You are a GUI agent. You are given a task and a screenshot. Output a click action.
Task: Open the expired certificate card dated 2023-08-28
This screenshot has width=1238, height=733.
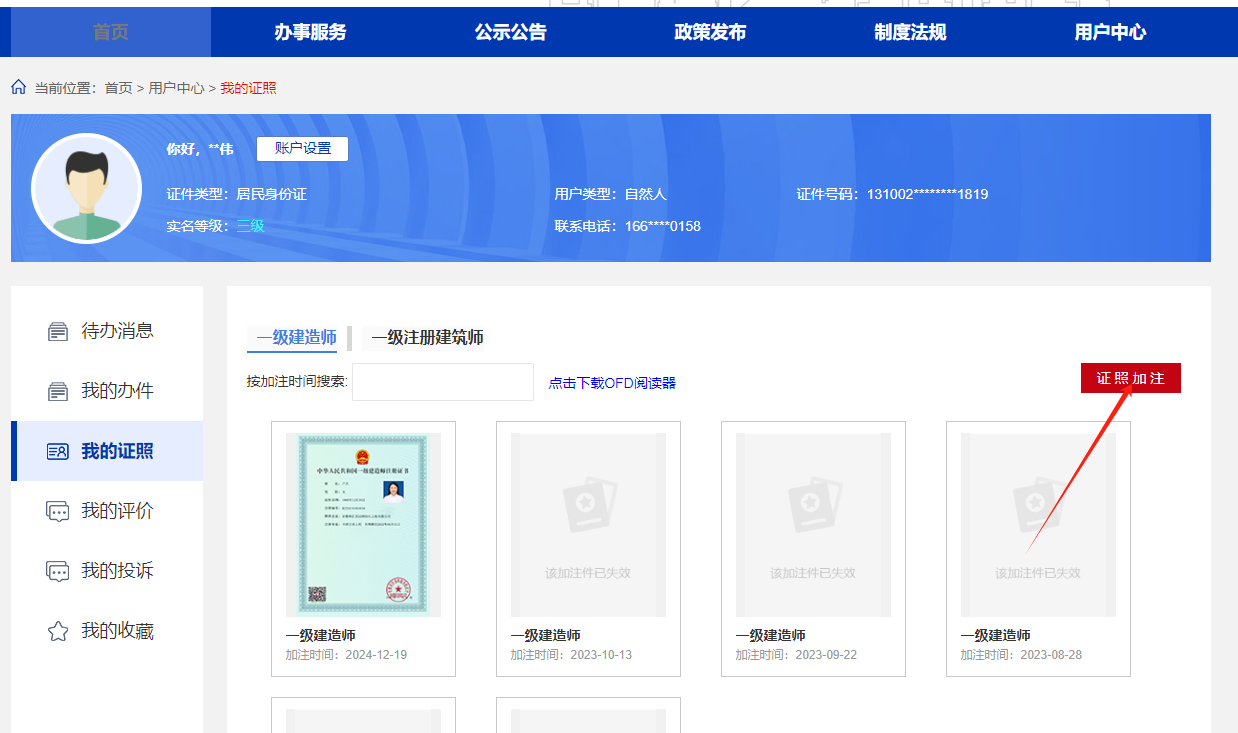(1038, 548)
